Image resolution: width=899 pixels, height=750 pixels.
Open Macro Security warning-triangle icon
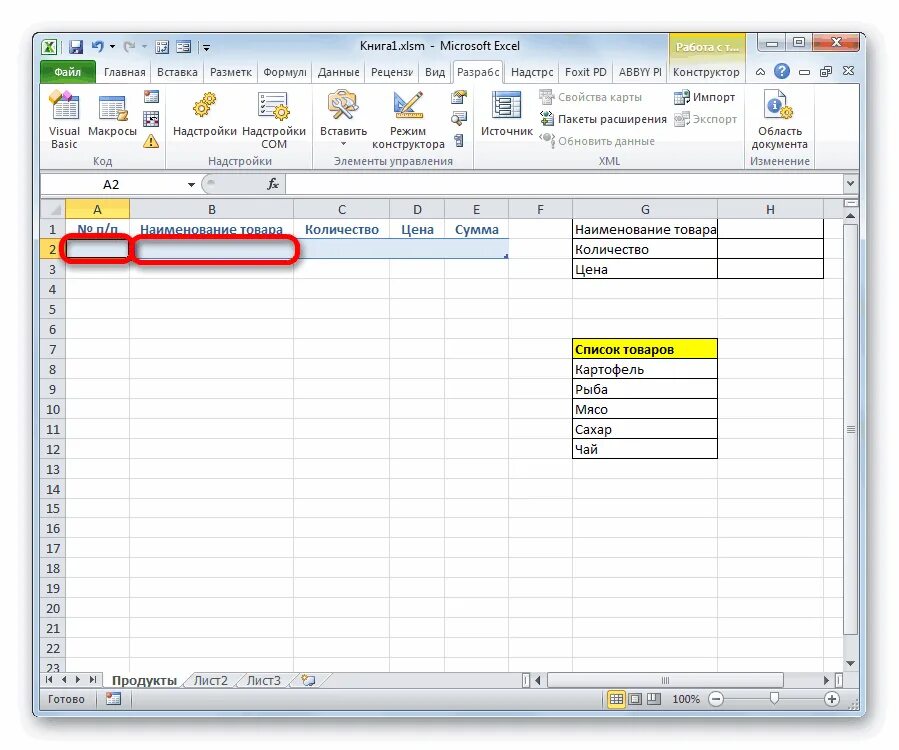coord(151,140)
